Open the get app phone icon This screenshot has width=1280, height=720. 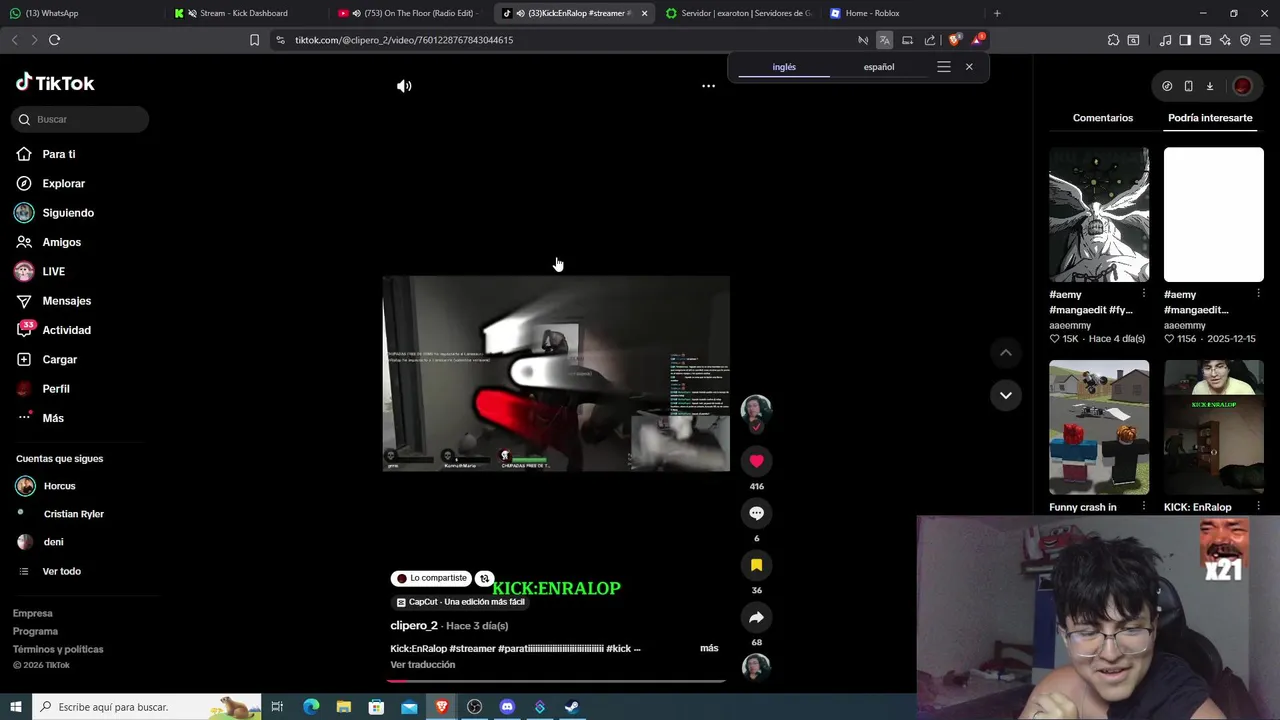tap(1188, 86)
